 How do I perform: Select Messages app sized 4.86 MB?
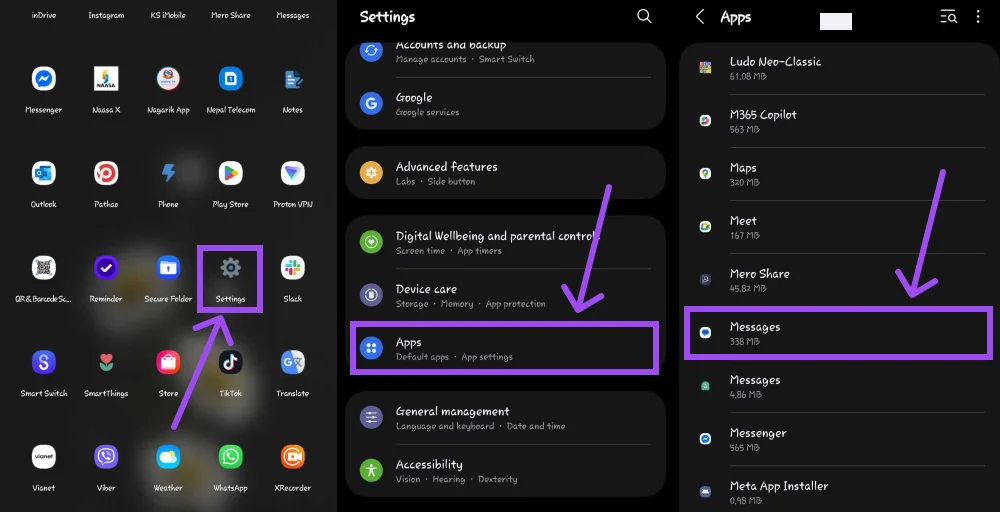click(x=838, y=385)
